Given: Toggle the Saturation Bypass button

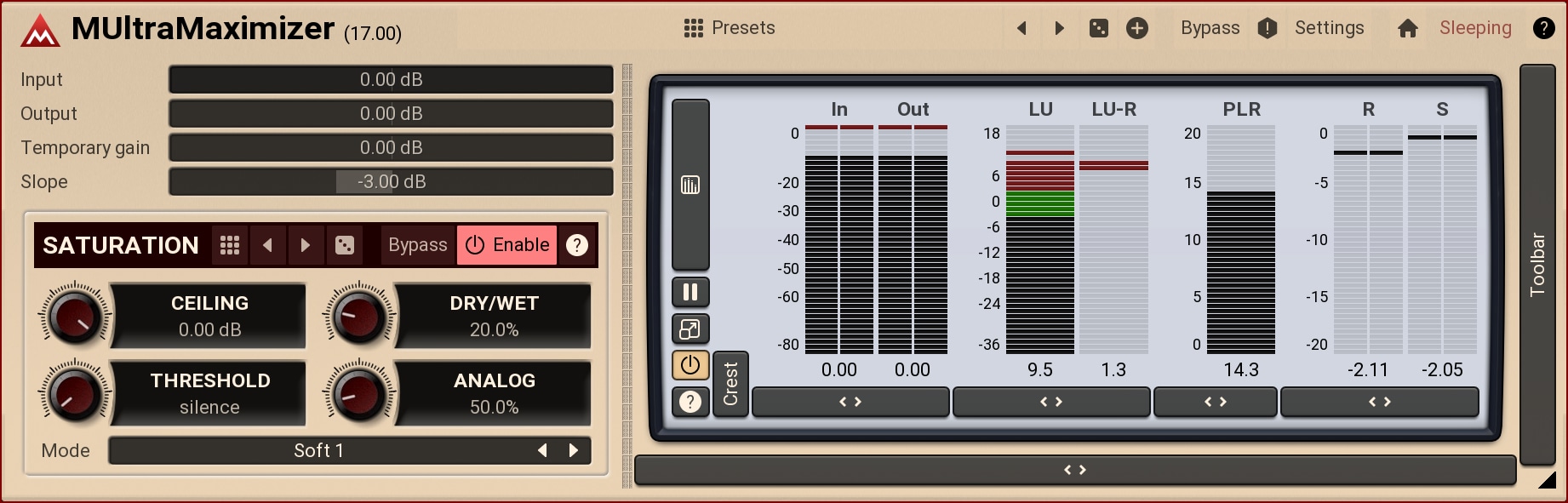Looking at the screenshot, I should [x=417, y=245].
